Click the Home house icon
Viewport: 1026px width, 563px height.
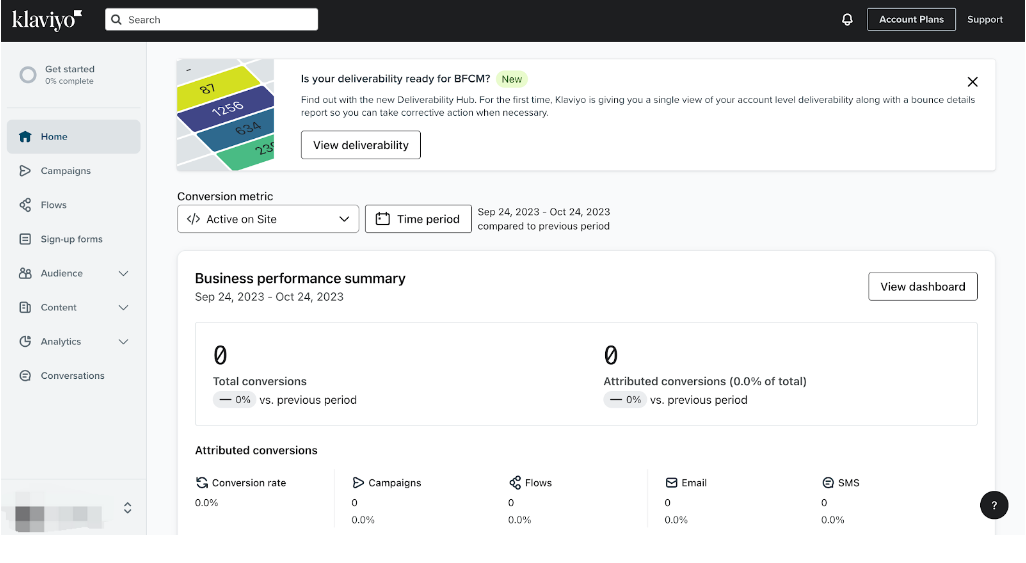[x=25, y=137]
